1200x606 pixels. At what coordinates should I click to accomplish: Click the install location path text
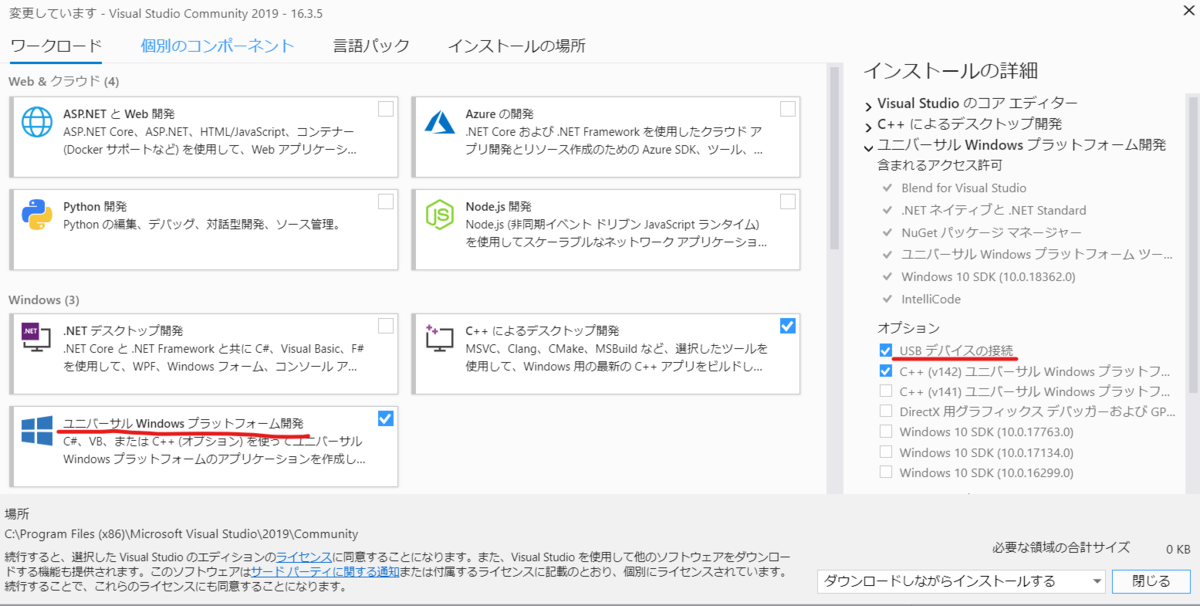tap(181, 534)
